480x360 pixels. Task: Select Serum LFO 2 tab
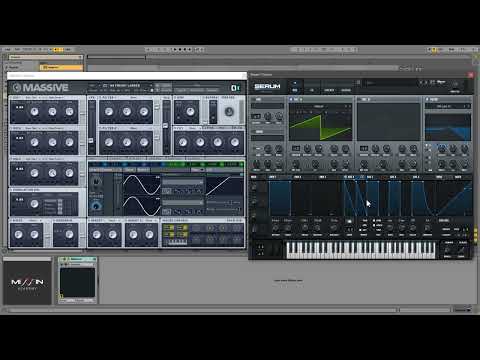pos(370,177)
